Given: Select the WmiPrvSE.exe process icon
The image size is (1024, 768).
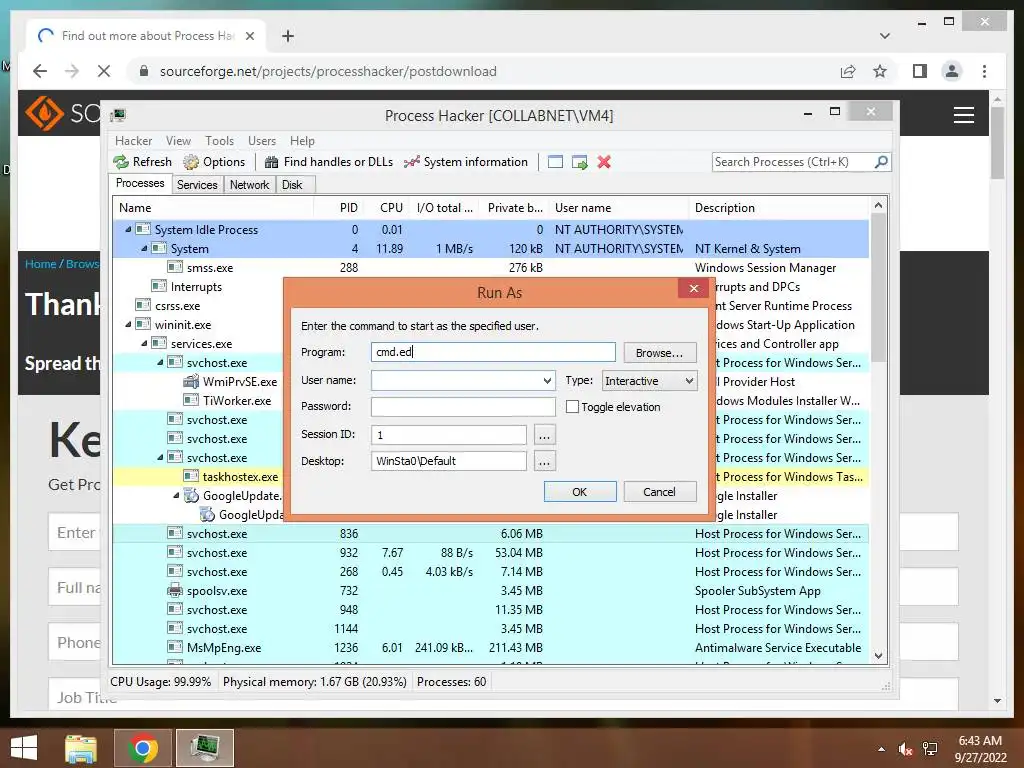Looking at the screenshot, I should [191, 381].
